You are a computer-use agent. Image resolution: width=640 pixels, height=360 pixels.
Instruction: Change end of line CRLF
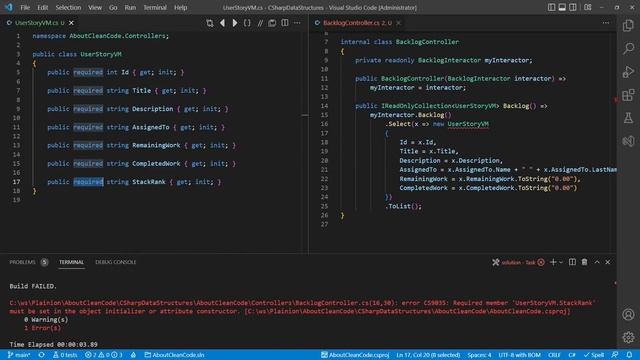click(554, 355)
